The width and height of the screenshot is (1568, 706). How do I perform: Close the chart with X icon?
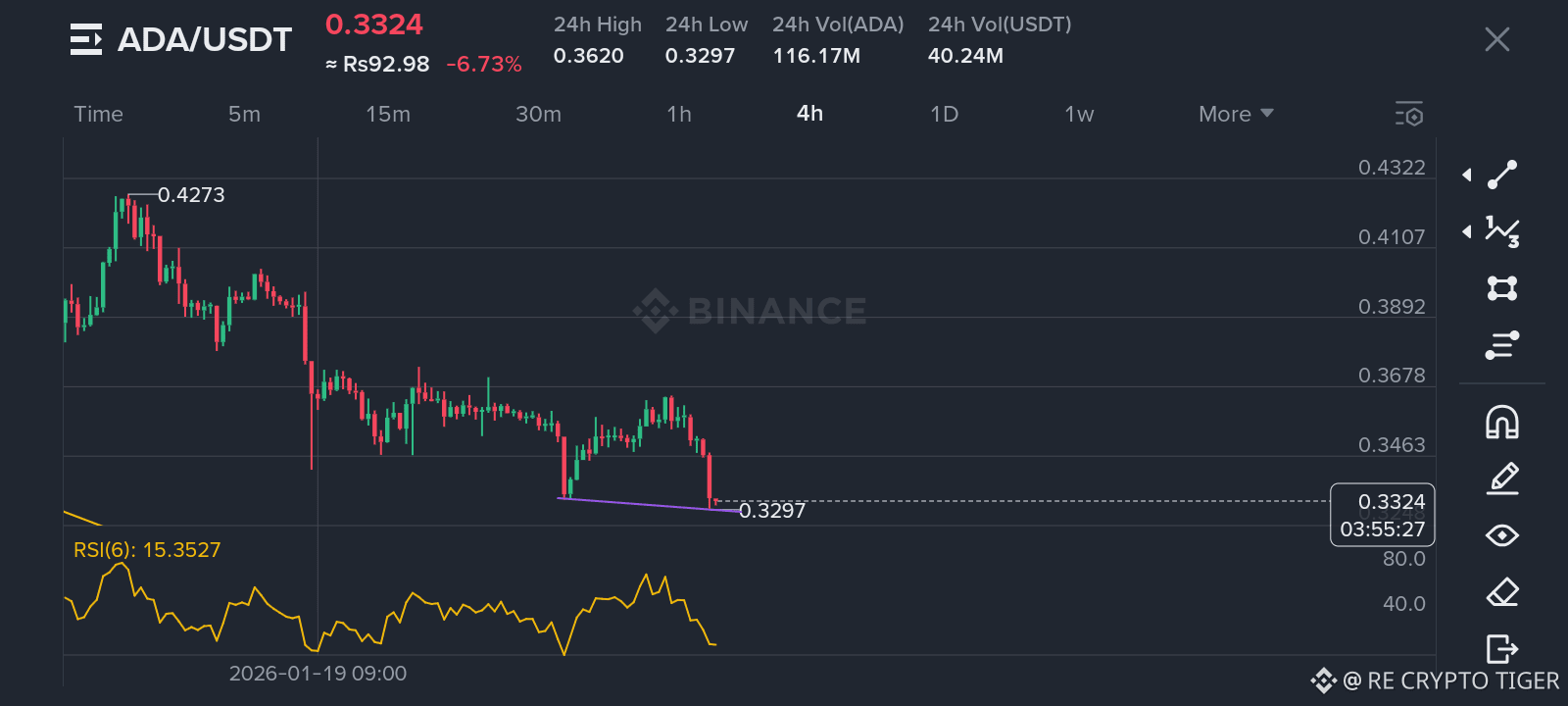1496,39
